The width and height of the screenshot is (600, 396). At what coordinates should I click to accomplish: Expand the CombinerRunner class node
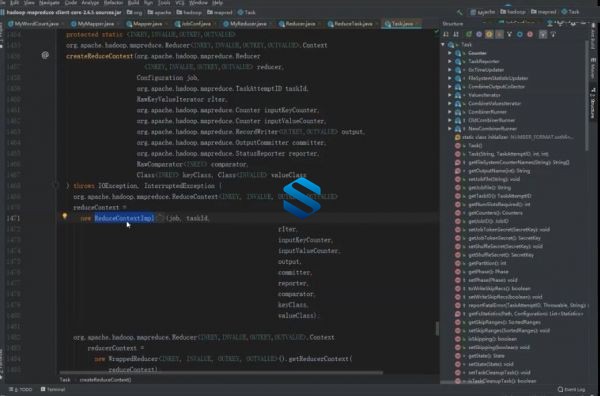pyautogui.click(x=450, y=112)
